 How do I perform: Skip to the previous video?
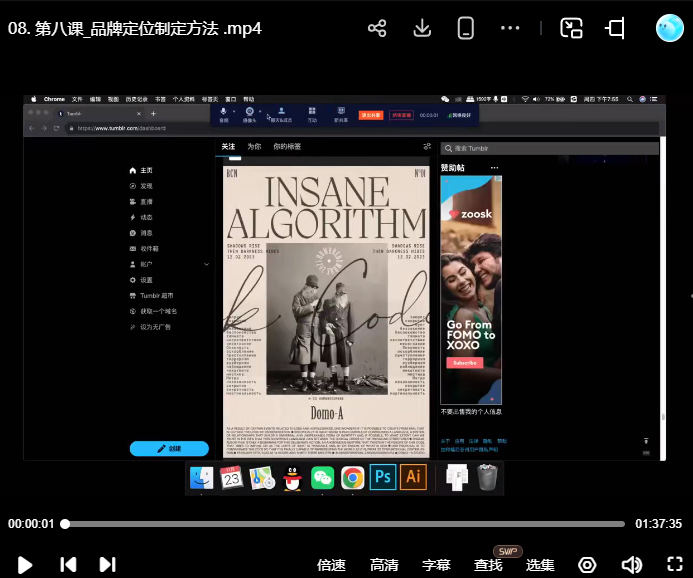click(68, 565)
